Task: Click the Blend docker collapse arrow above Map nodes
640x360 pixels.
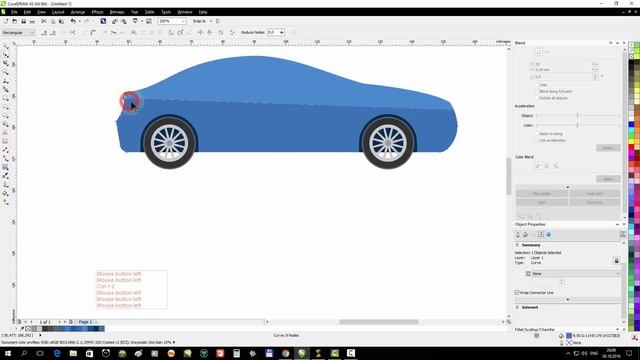Action: coord(568,187)
